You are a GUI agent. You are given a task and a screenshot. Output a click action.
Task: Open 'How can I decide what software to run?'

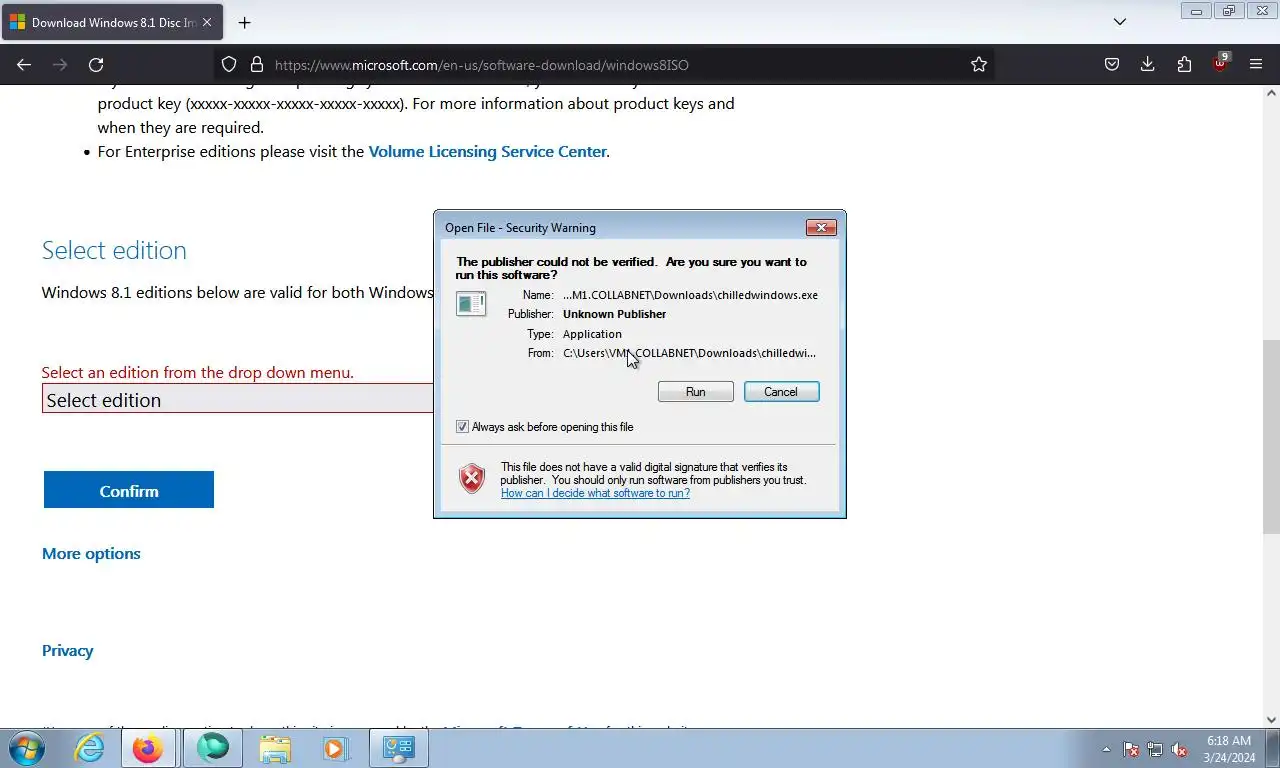(595, 493)
